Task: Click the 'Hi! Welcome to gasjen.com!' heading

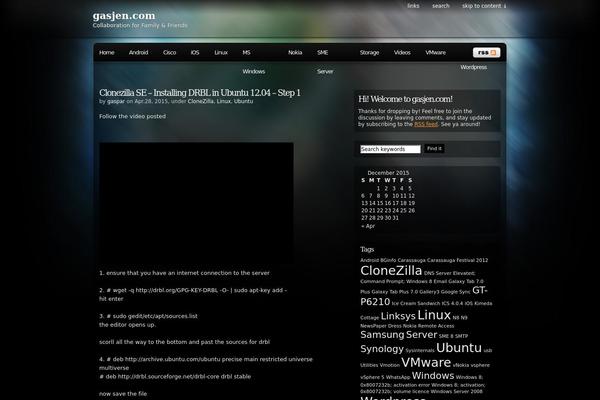Action: (405, 99)
